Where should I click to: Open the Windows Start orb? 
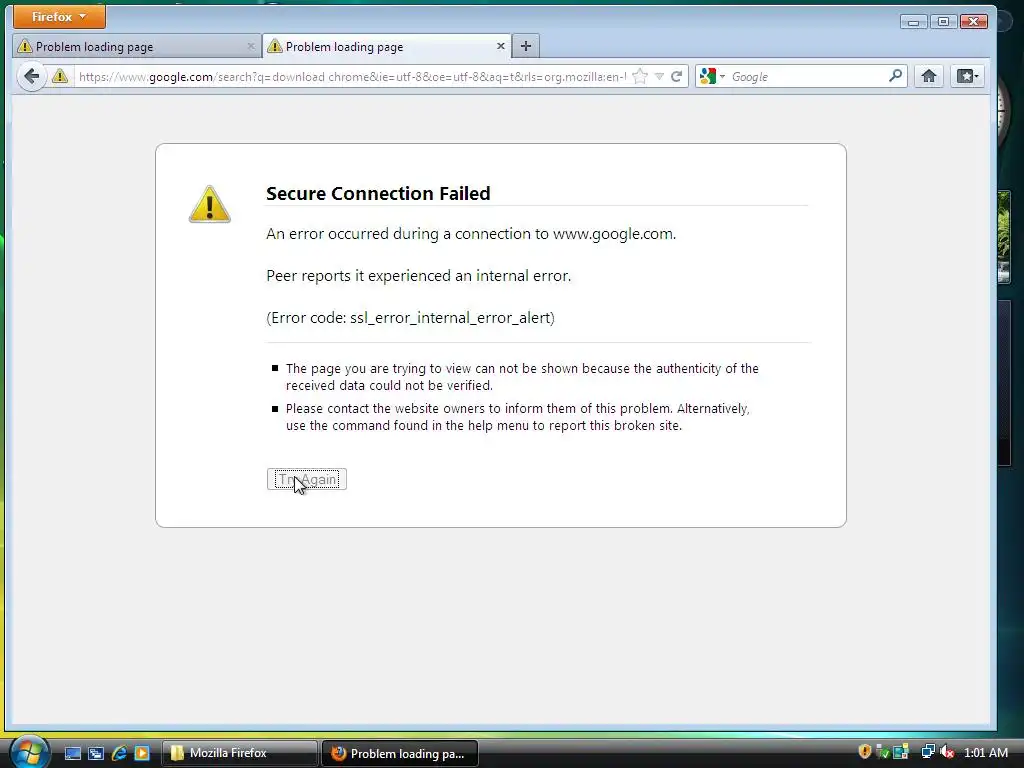coord(29,752)
